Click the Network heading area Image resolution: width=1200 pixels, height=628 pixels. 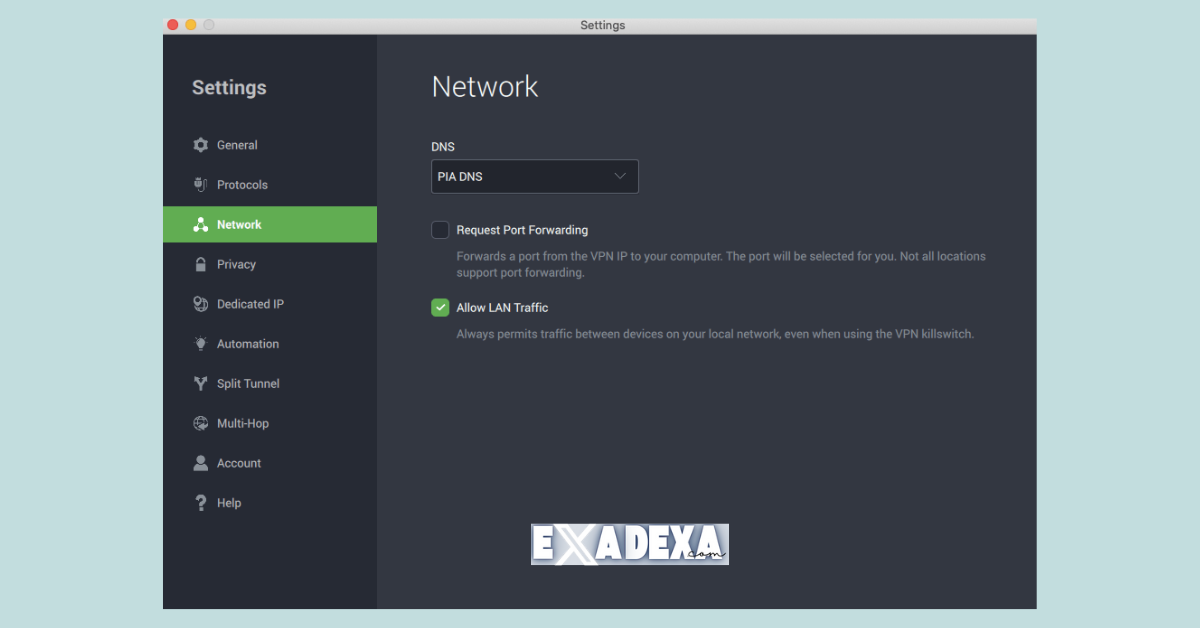485,87
